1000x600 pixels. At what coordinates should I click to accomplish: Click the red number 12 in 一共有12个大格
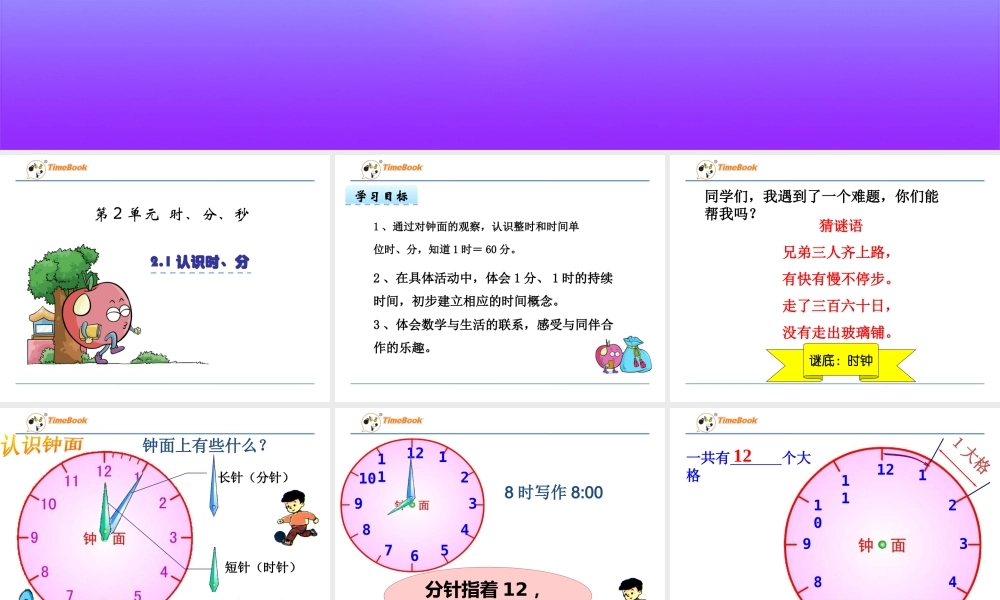(742, 457)
